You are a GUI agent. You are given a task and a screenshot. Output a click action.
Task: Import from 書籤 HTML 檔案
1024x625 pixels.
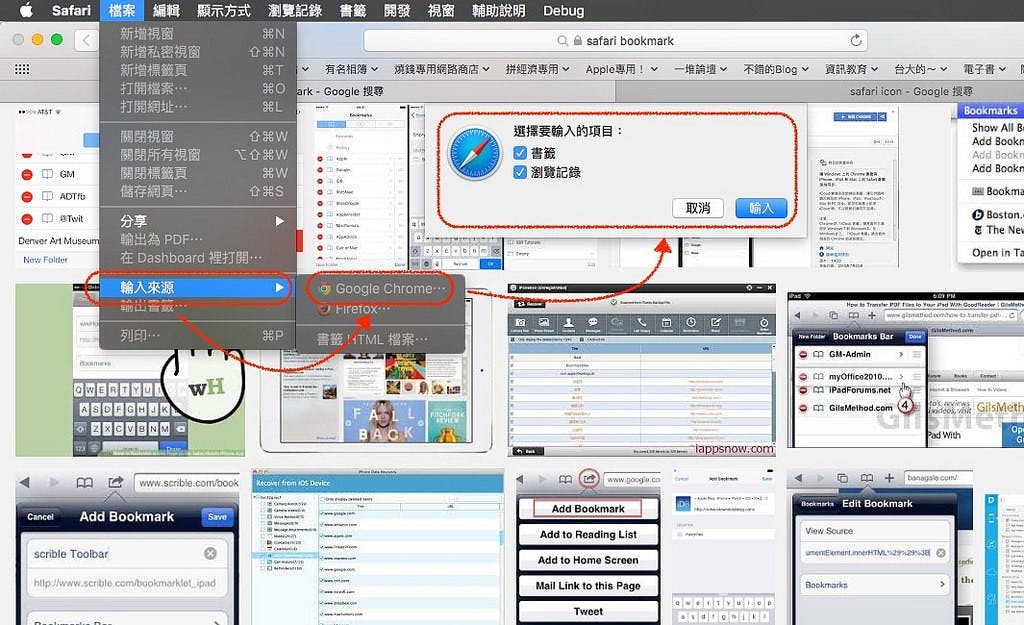[x=381, y=339]
